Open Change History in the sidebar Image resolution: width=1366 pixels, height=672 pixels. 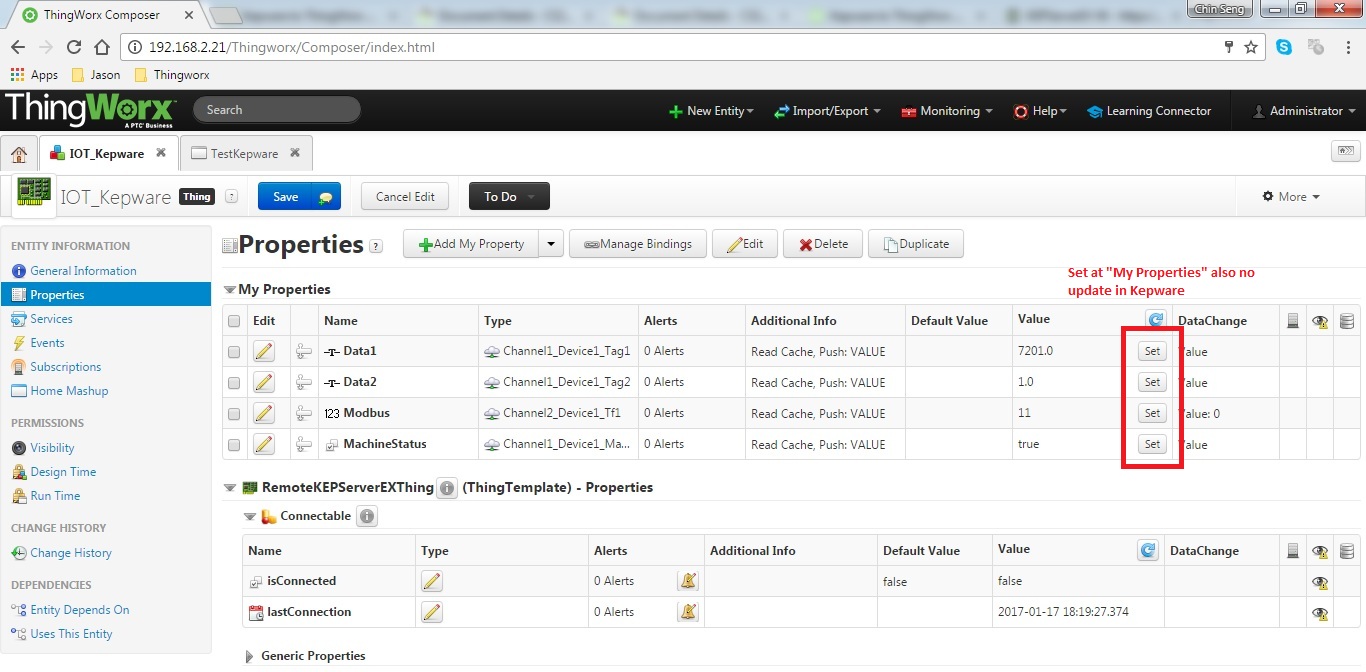(x=71, y=553)
